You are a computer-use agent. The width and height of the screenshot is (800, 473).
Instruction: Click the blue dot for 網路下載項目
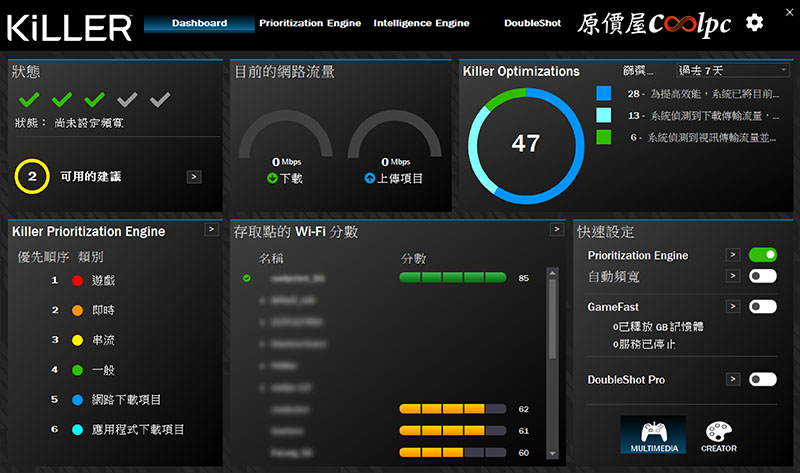[78, 400]
